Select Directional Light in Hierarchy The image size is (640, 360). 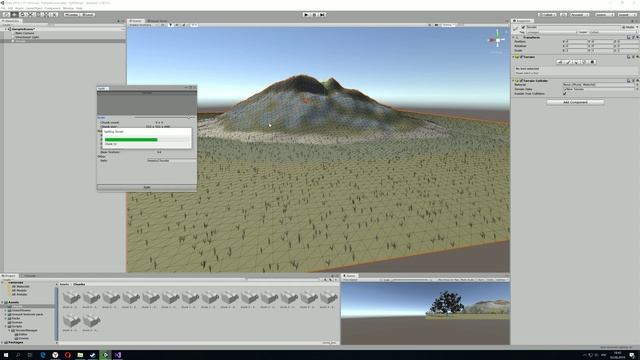click(27, 37)
